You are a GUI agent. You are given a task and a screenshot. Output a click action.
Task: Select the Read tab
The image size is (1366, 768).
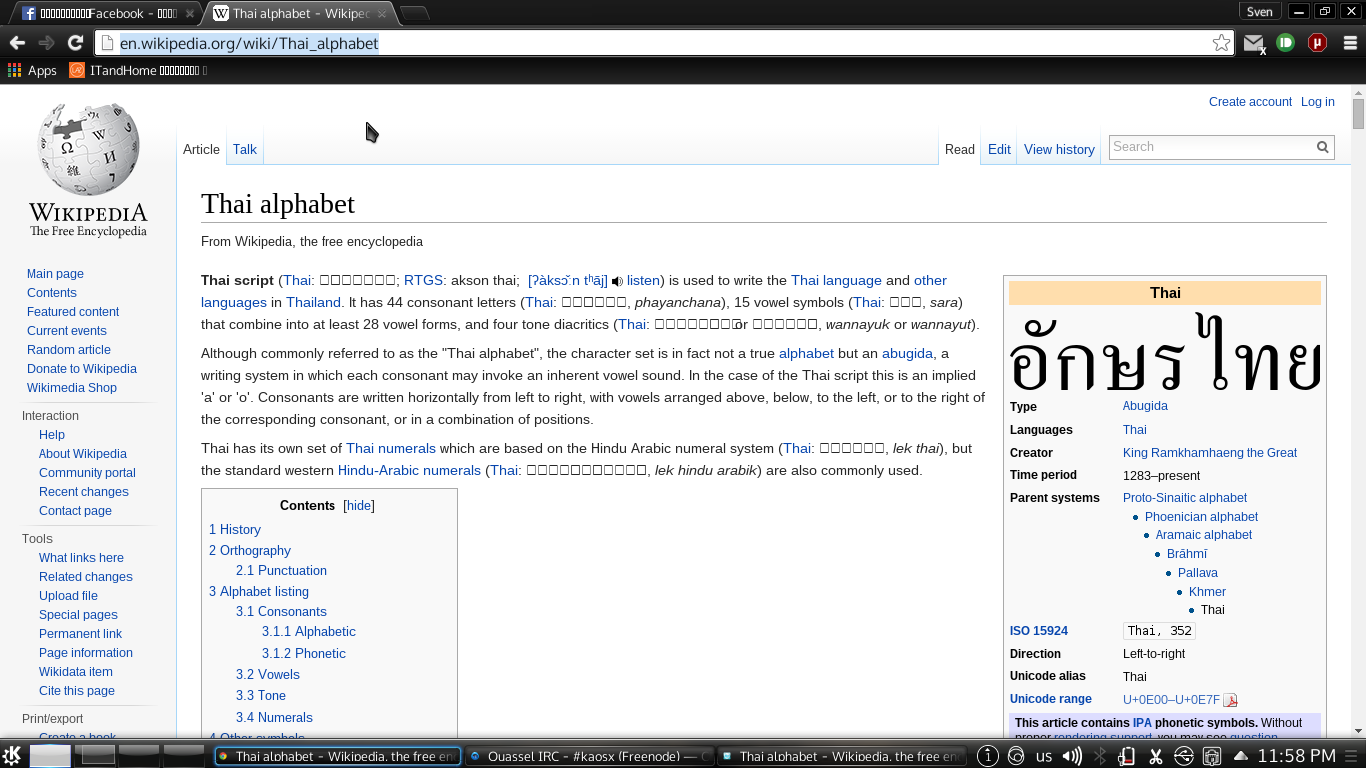point(959,149)
